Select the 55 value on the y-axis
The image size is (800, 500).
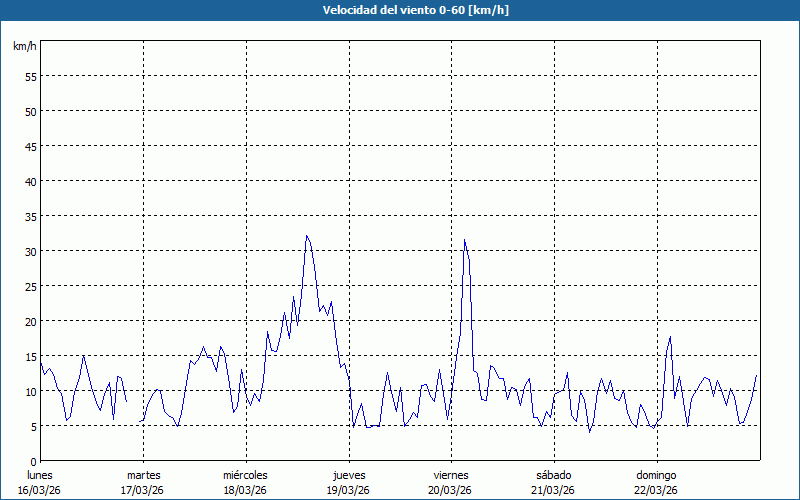pyautogui.click(x=30, y=76)
